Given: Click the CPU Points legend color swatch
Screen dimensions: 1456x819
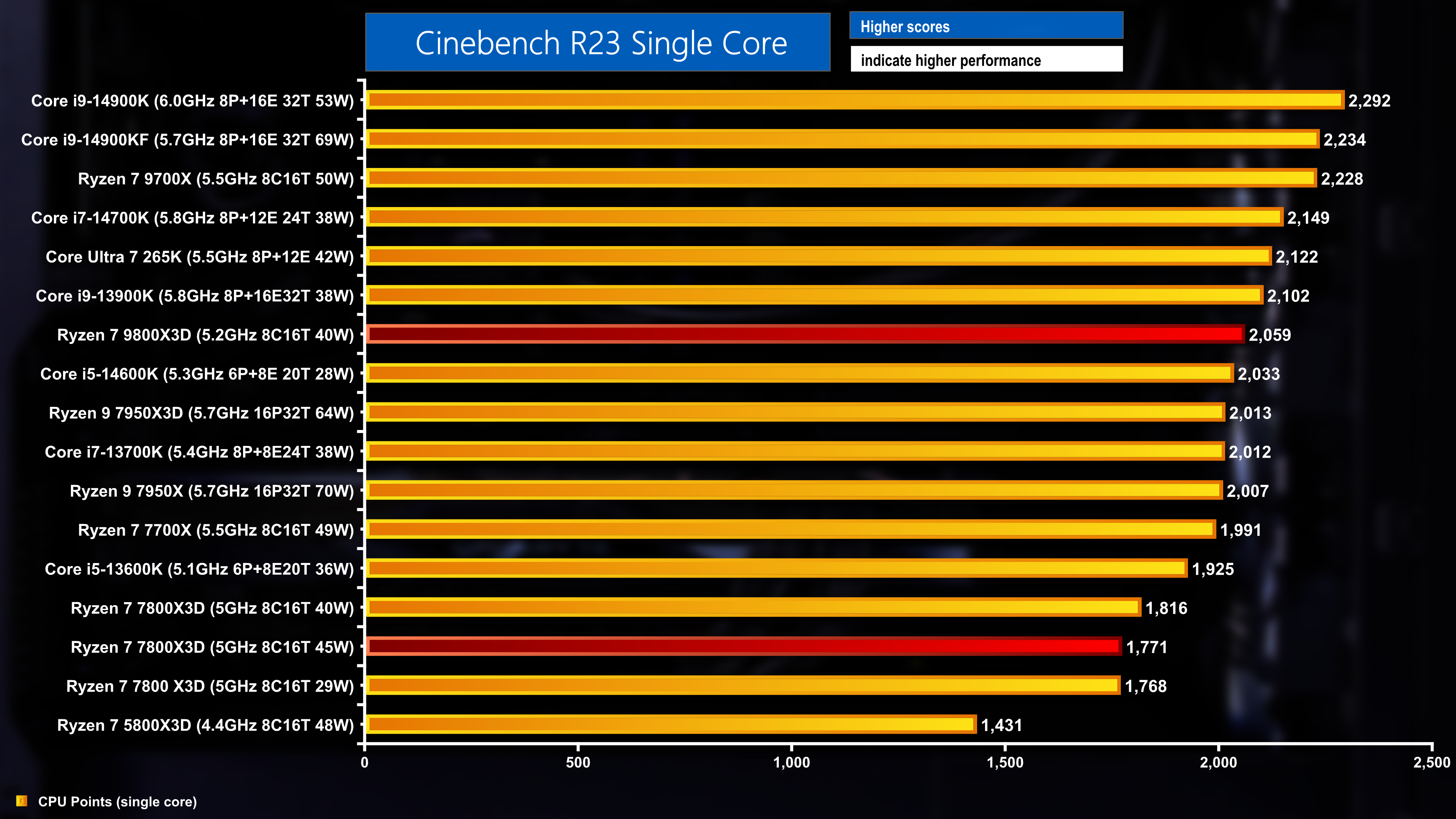Looking at the screenshot, I should point(22,800).
